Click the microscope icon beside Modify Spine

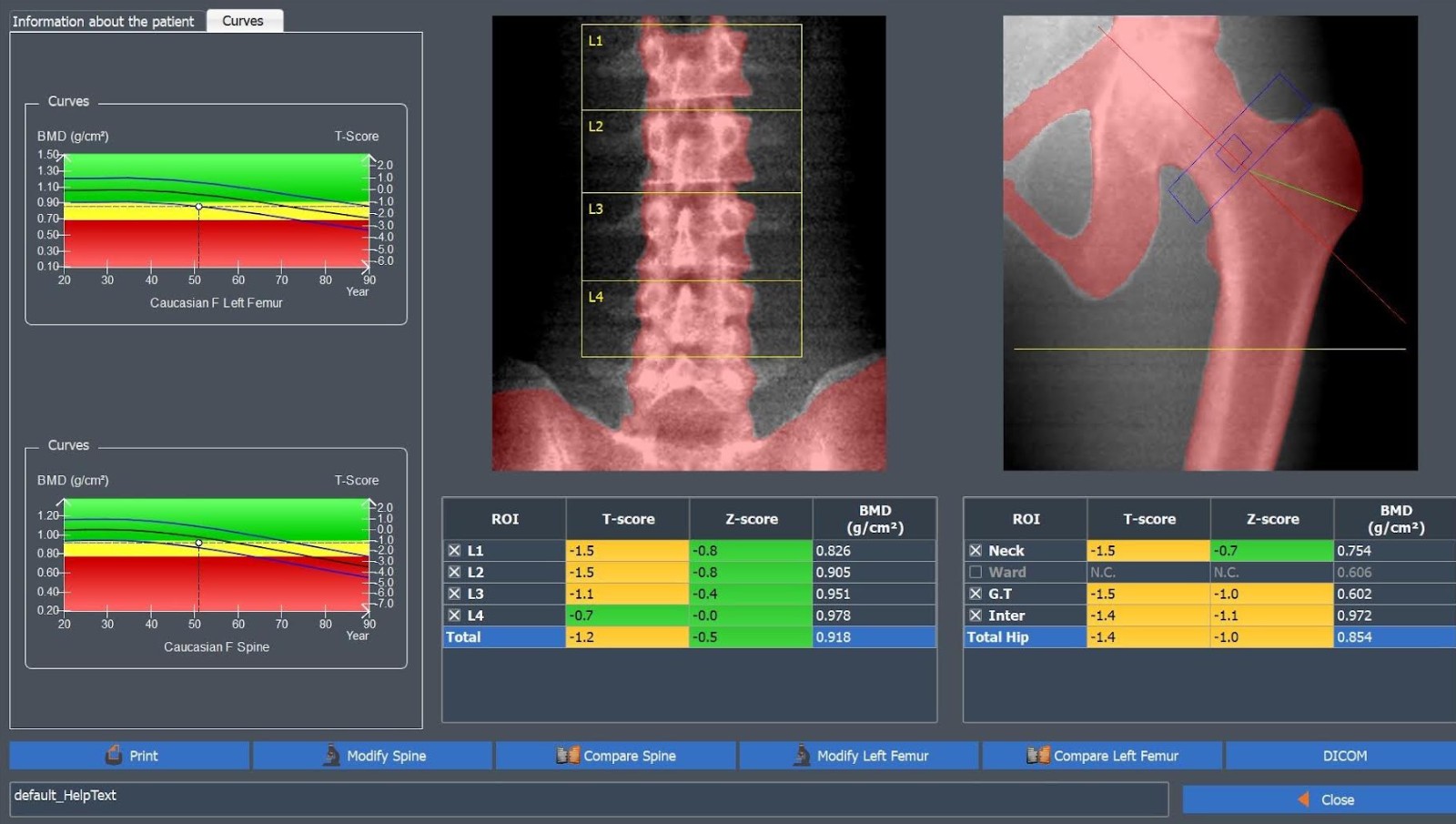pos(331,755)
